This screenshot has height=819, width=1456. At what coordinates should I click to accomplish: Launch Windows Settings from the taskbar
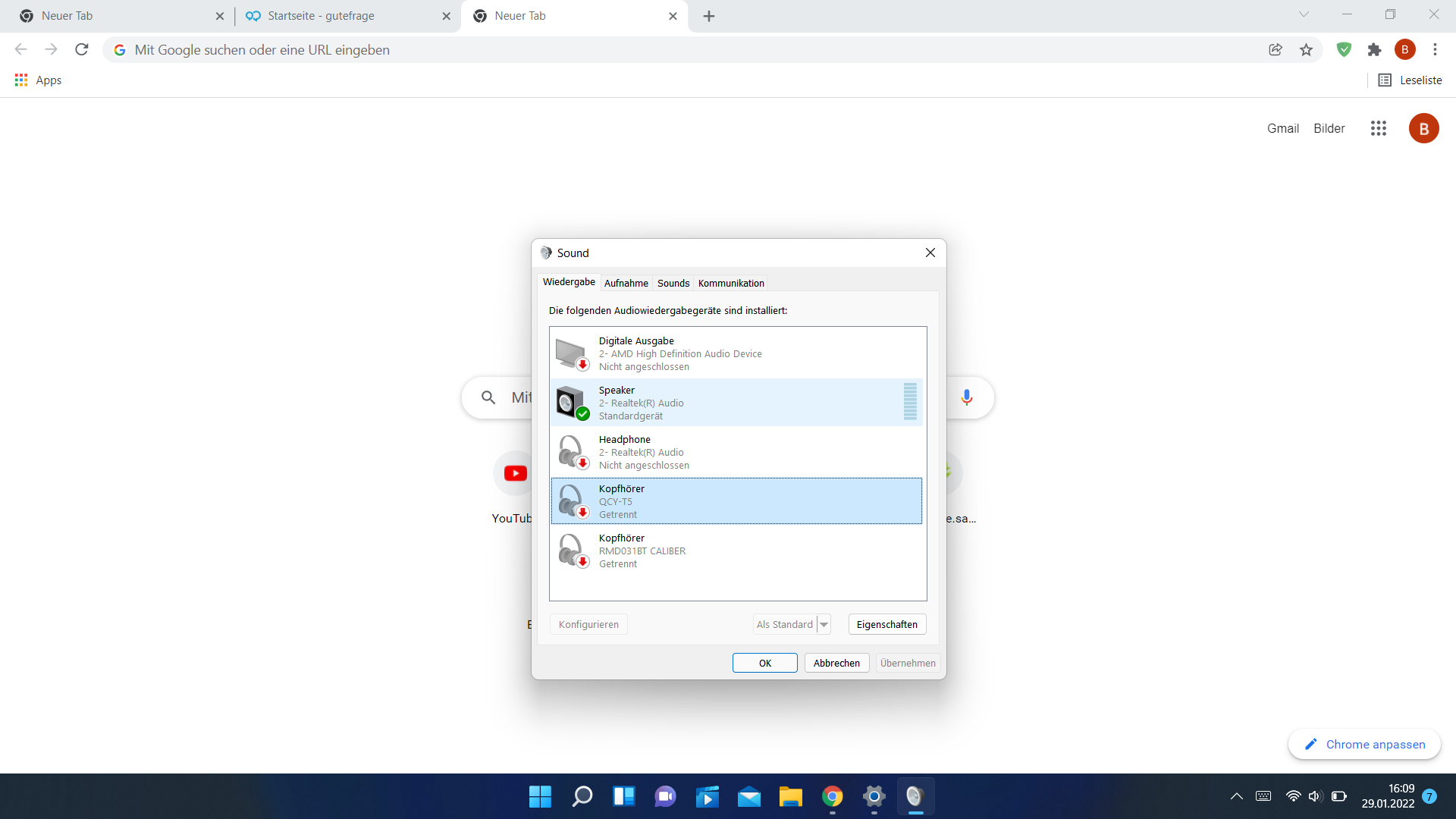[874, 796]
